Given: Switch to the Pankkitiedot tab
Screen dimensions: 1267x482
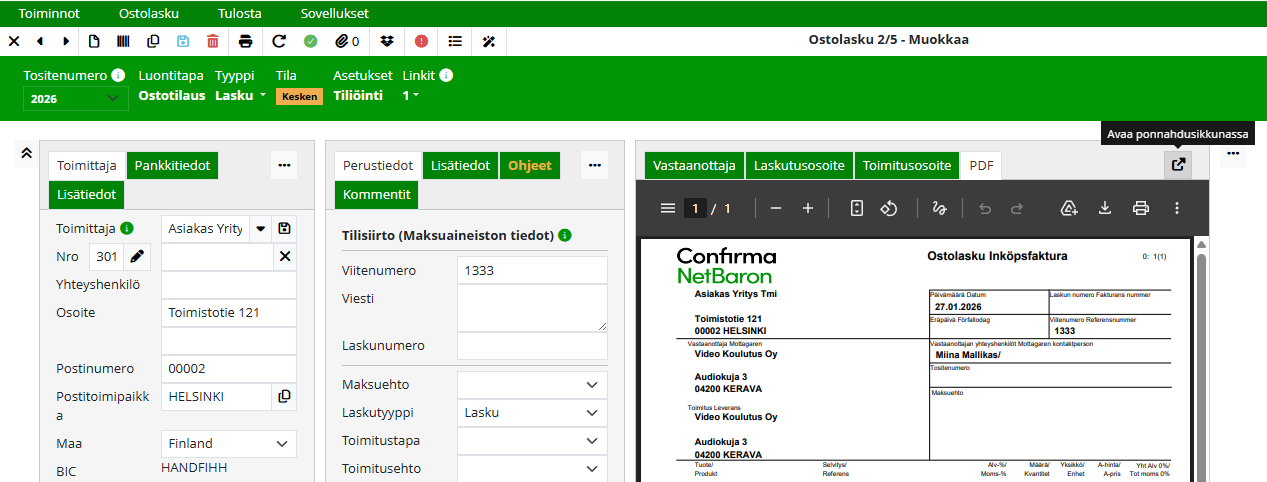Looking at the screenshot, I should tap(172, 166).
